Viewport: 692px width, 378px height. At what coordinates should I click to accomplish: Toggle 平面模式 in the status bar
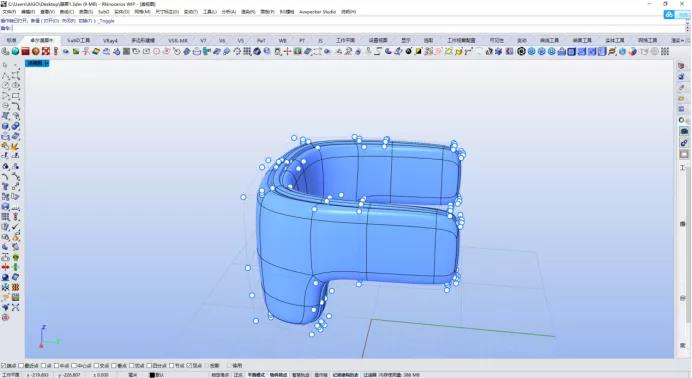(x=256, y=375)
